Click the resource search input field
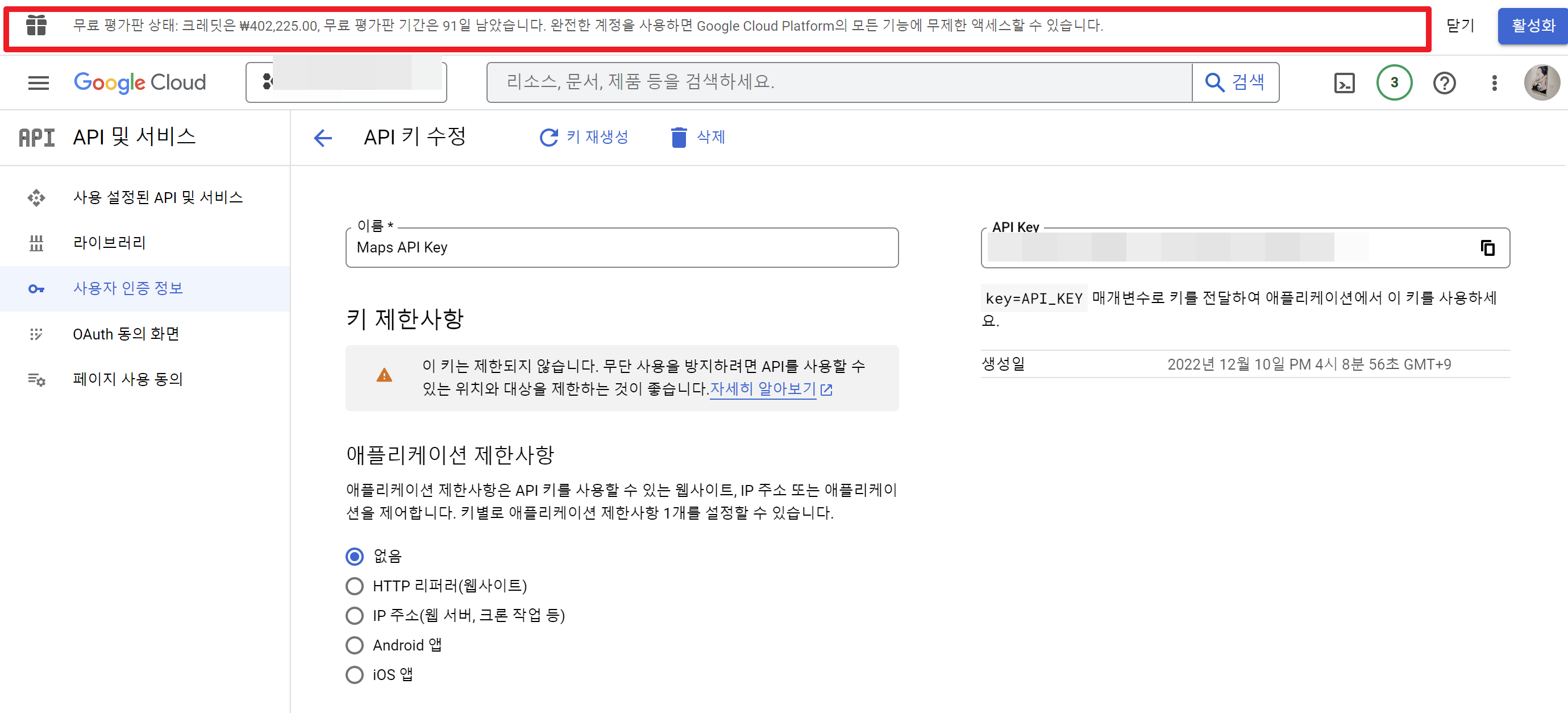Screen dimensions: 1568x713 point(839,81)
